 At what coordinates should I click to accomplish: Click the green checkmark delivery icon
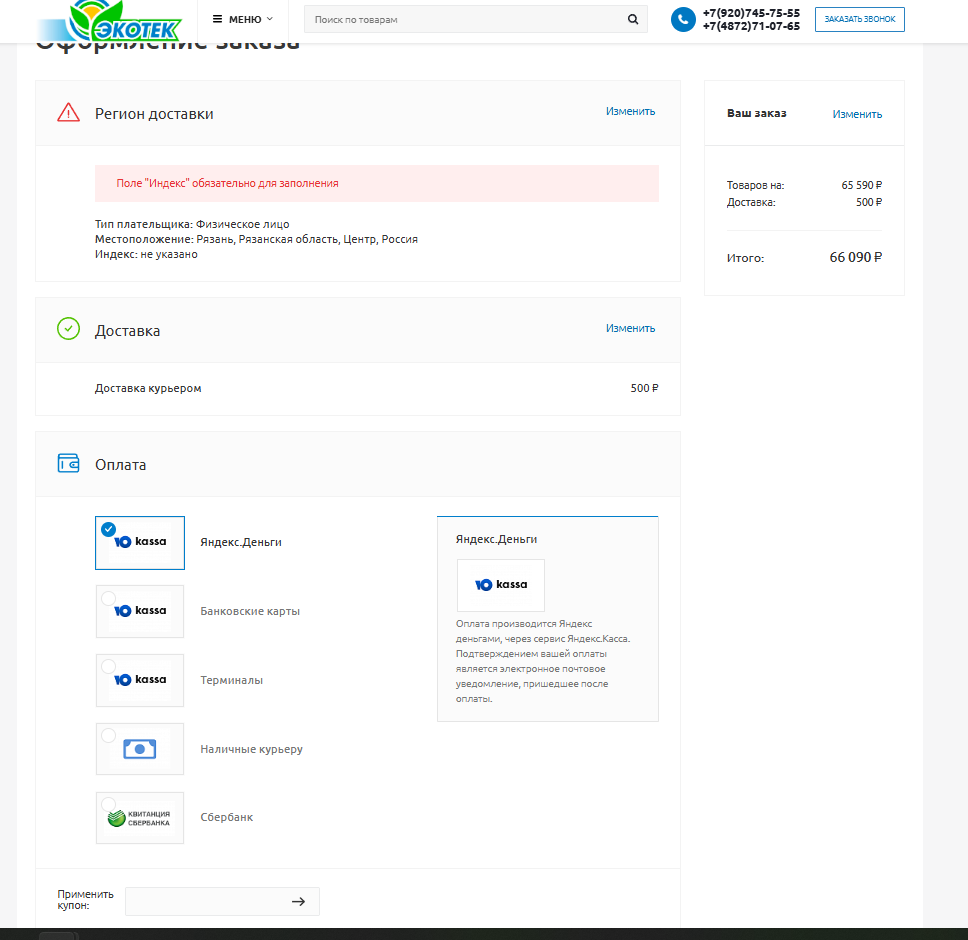68,329
